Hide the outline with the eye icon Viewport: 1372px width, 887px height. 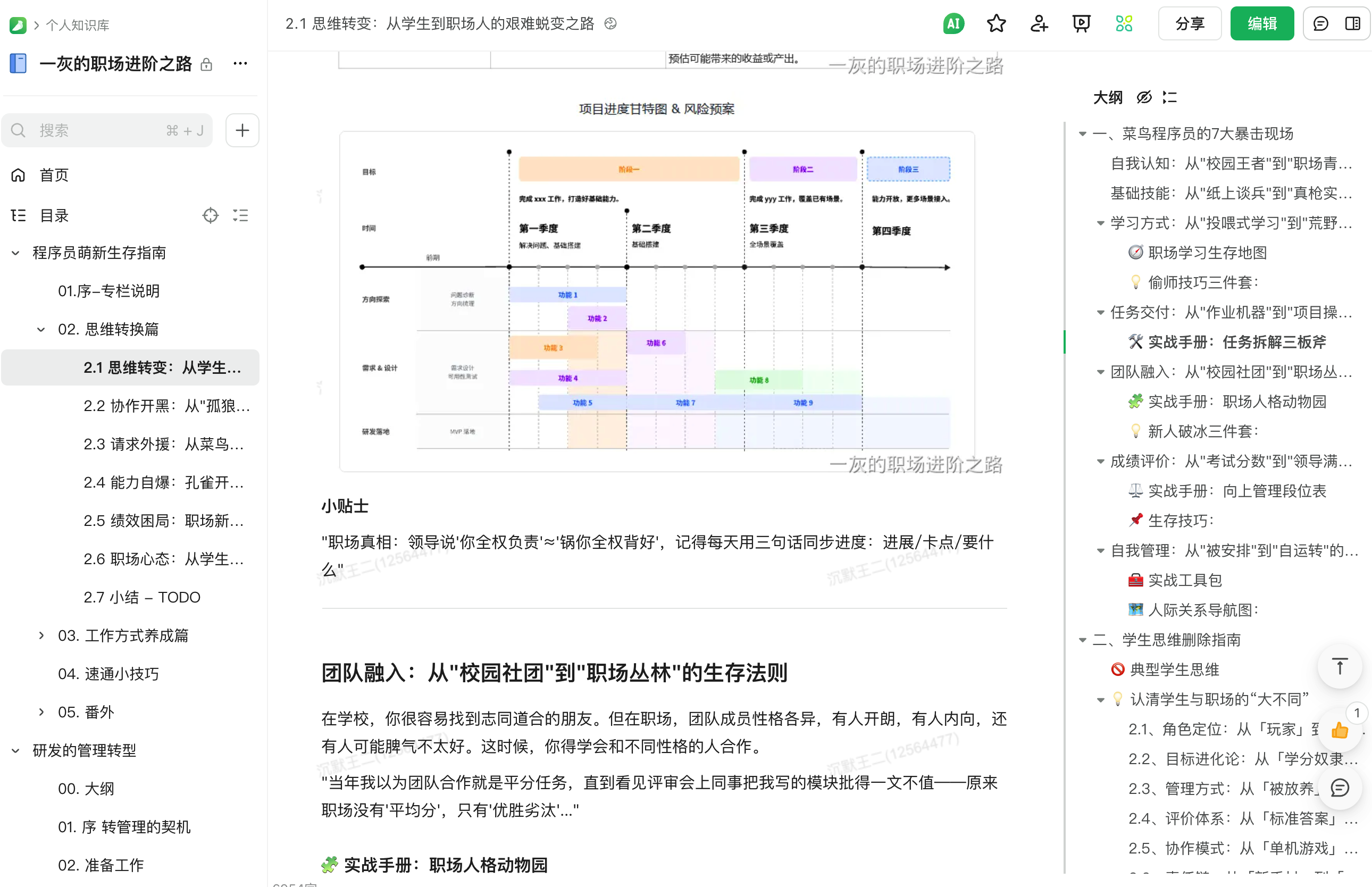[x=1143, y=97]
